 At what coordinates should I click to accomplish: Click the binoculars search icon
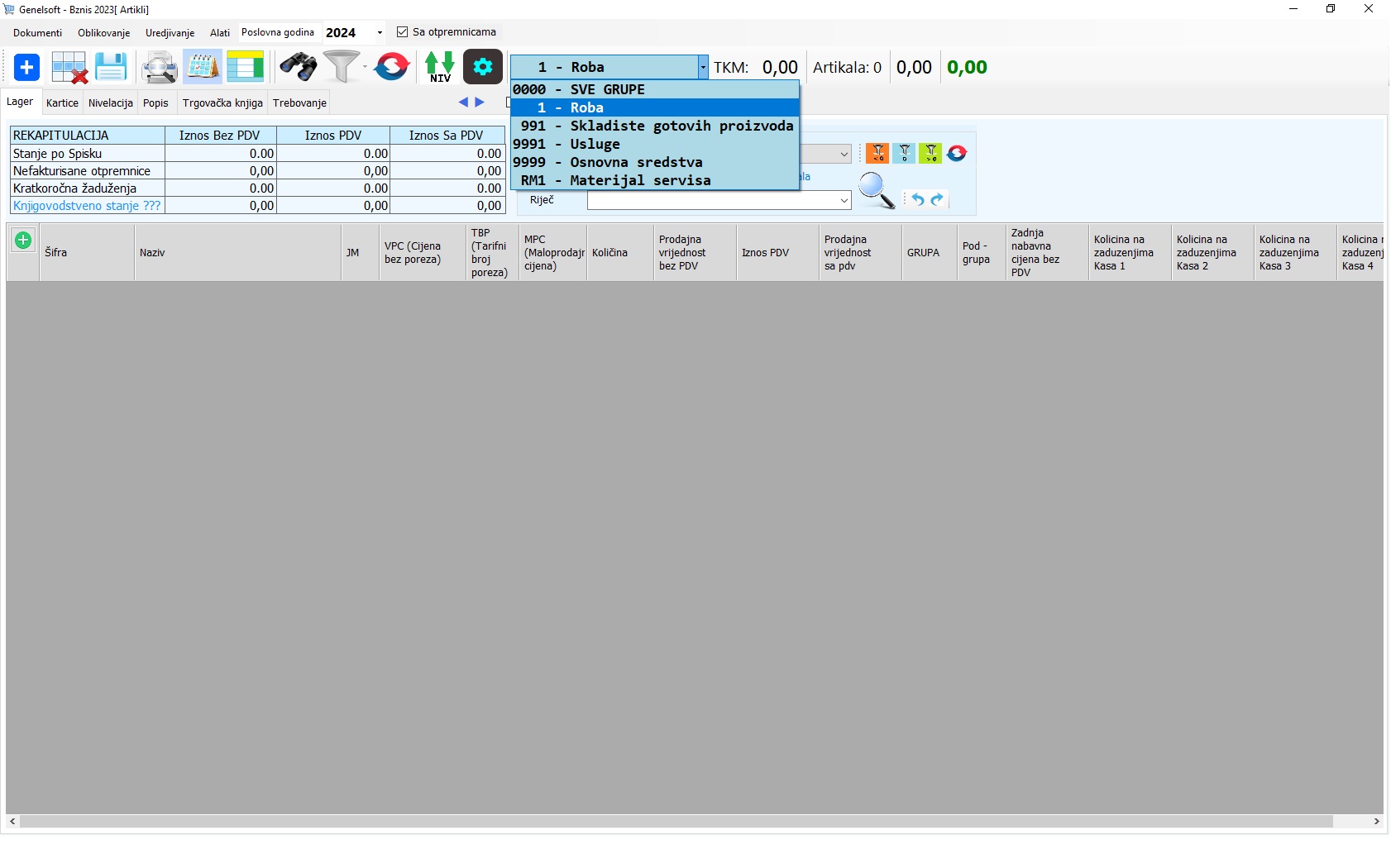(x=299, y=67)
